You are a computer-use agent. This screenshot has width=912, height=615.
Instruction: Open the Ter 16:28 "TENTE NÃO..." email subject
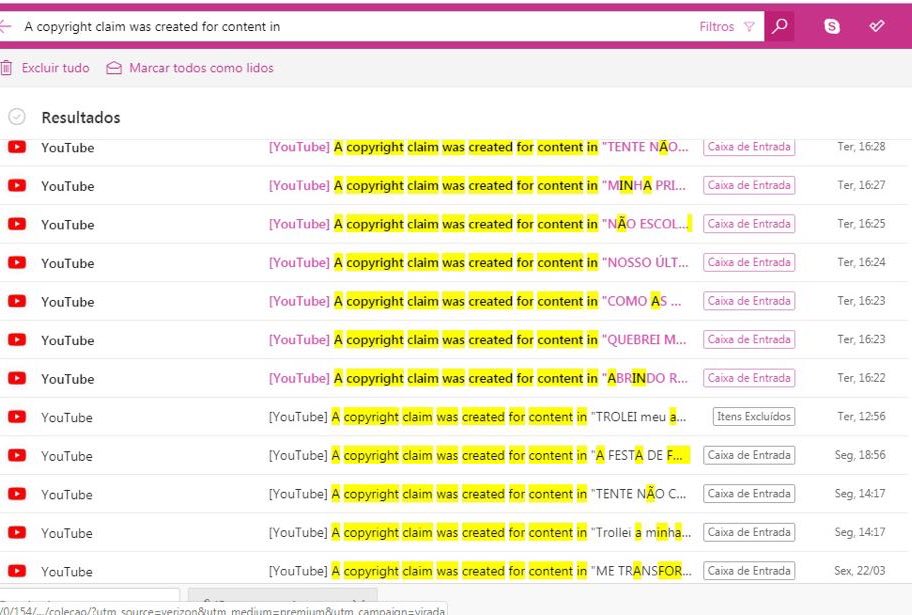(479, 147)
